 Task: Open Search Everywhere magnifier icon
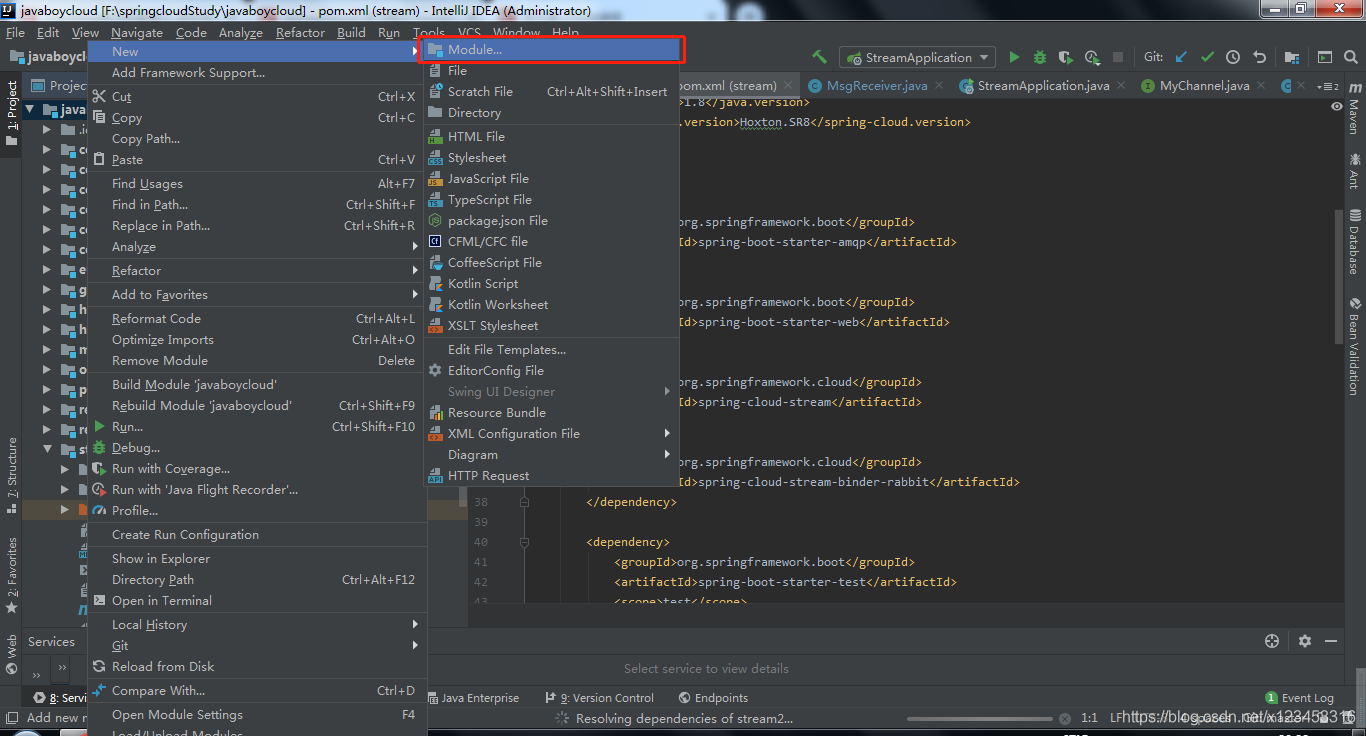tap(1351, 57)
